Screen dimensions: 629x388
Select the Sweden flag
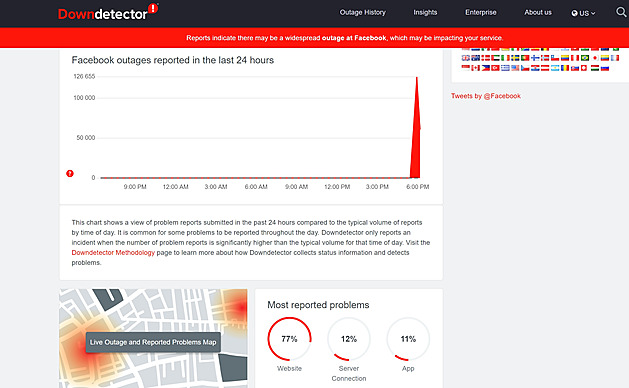pyautogui.click(x=515, y=58)
